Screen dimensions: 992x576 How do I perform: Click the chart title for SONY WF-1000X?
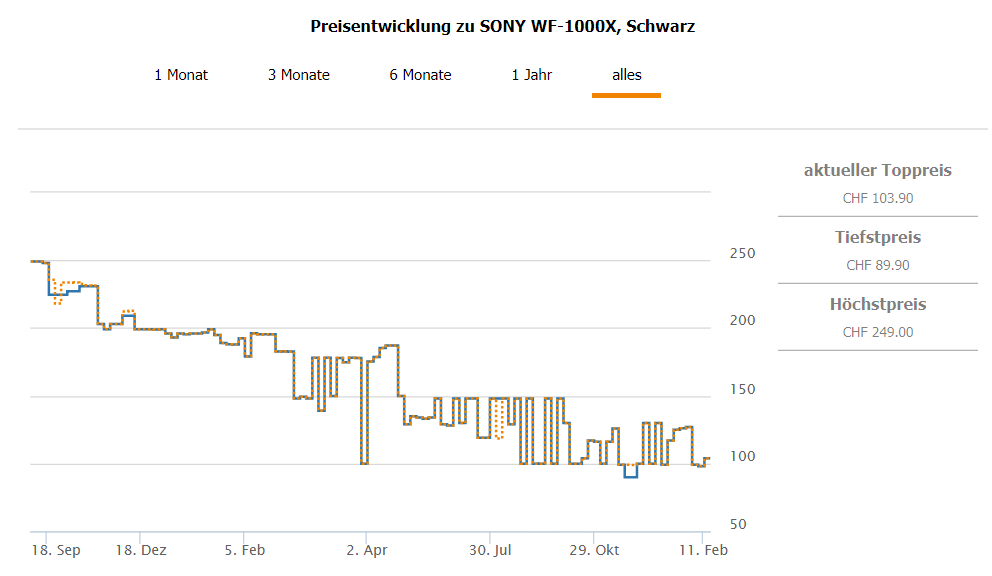click(x=502, y=27)
